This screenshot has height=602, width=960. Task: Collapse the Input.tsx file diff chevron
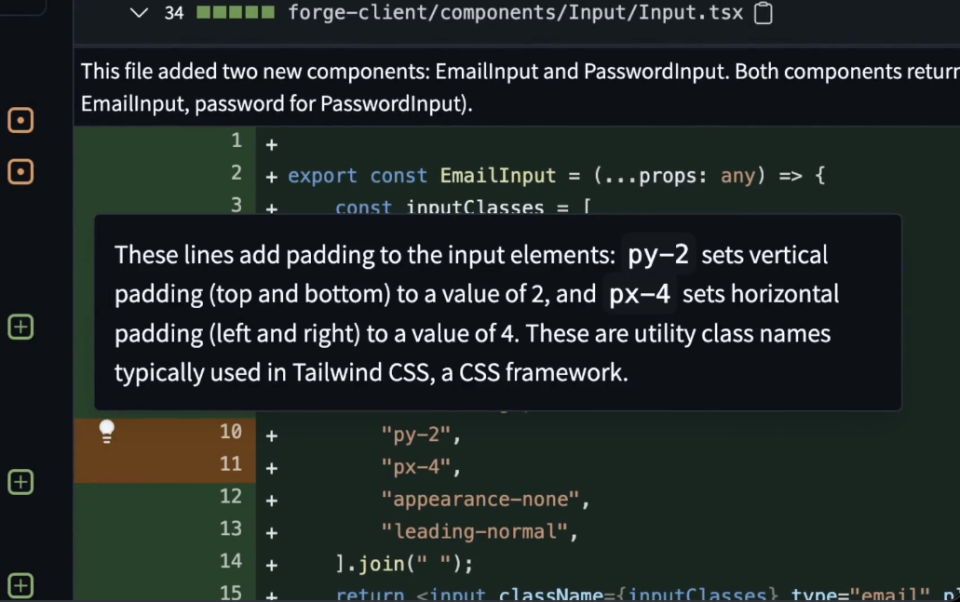(x=139, y=13)
